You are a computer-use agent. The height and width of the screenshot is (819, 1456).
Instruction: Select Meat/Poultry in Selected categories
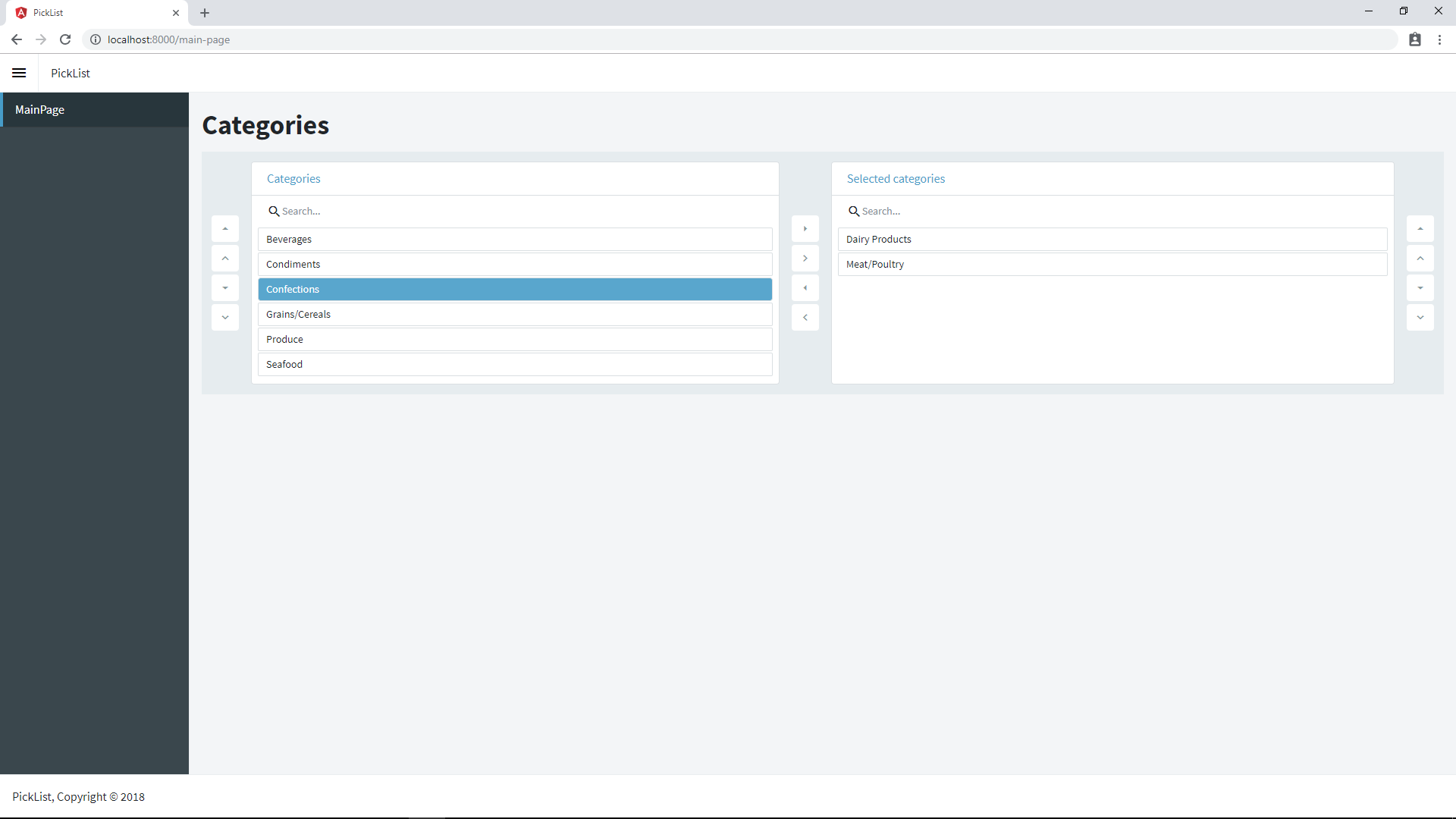tap(1112, 265)
